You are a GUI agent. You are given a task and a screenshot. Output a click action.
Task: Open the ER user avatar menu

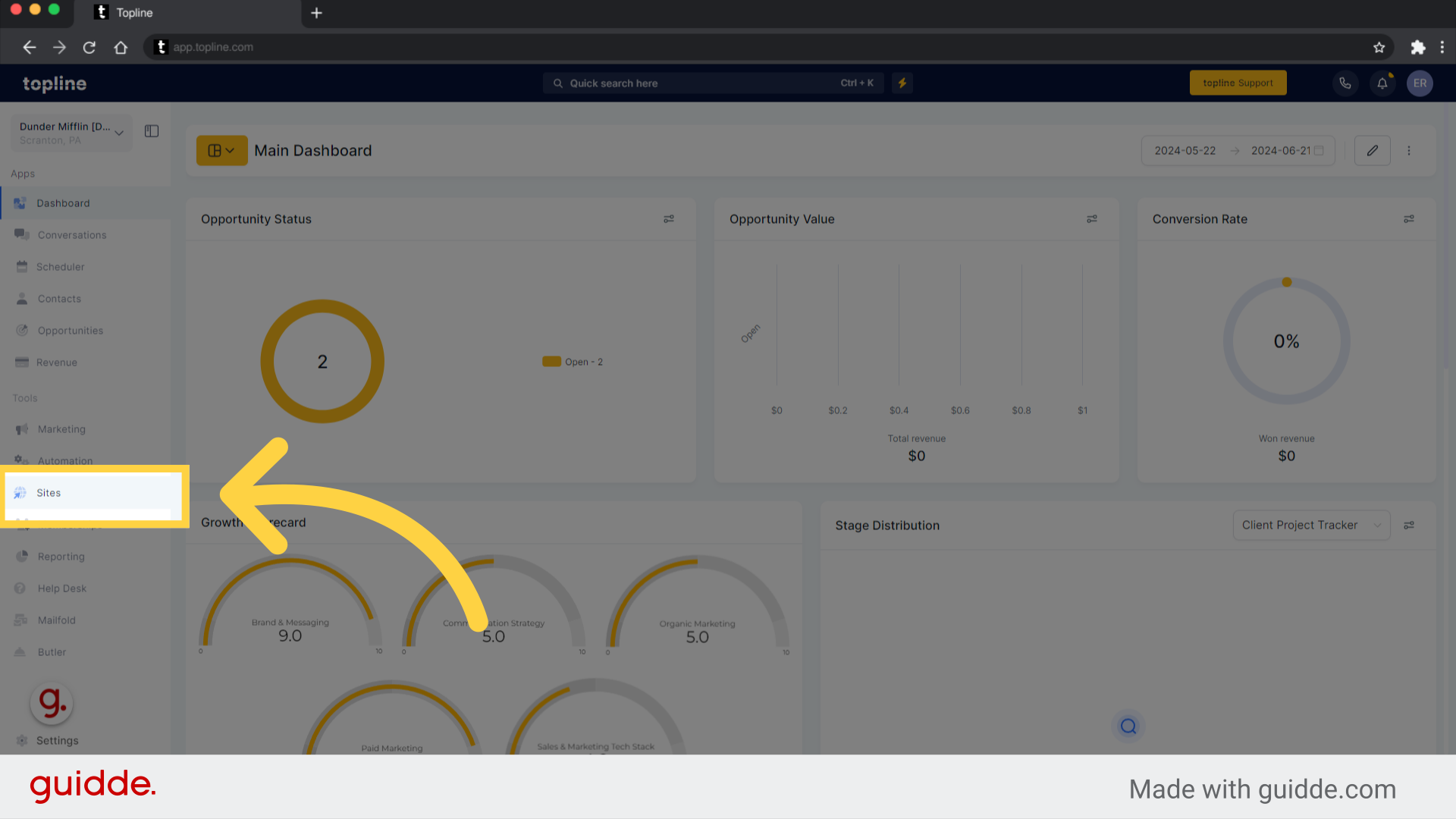click(x=1420, y=83)
